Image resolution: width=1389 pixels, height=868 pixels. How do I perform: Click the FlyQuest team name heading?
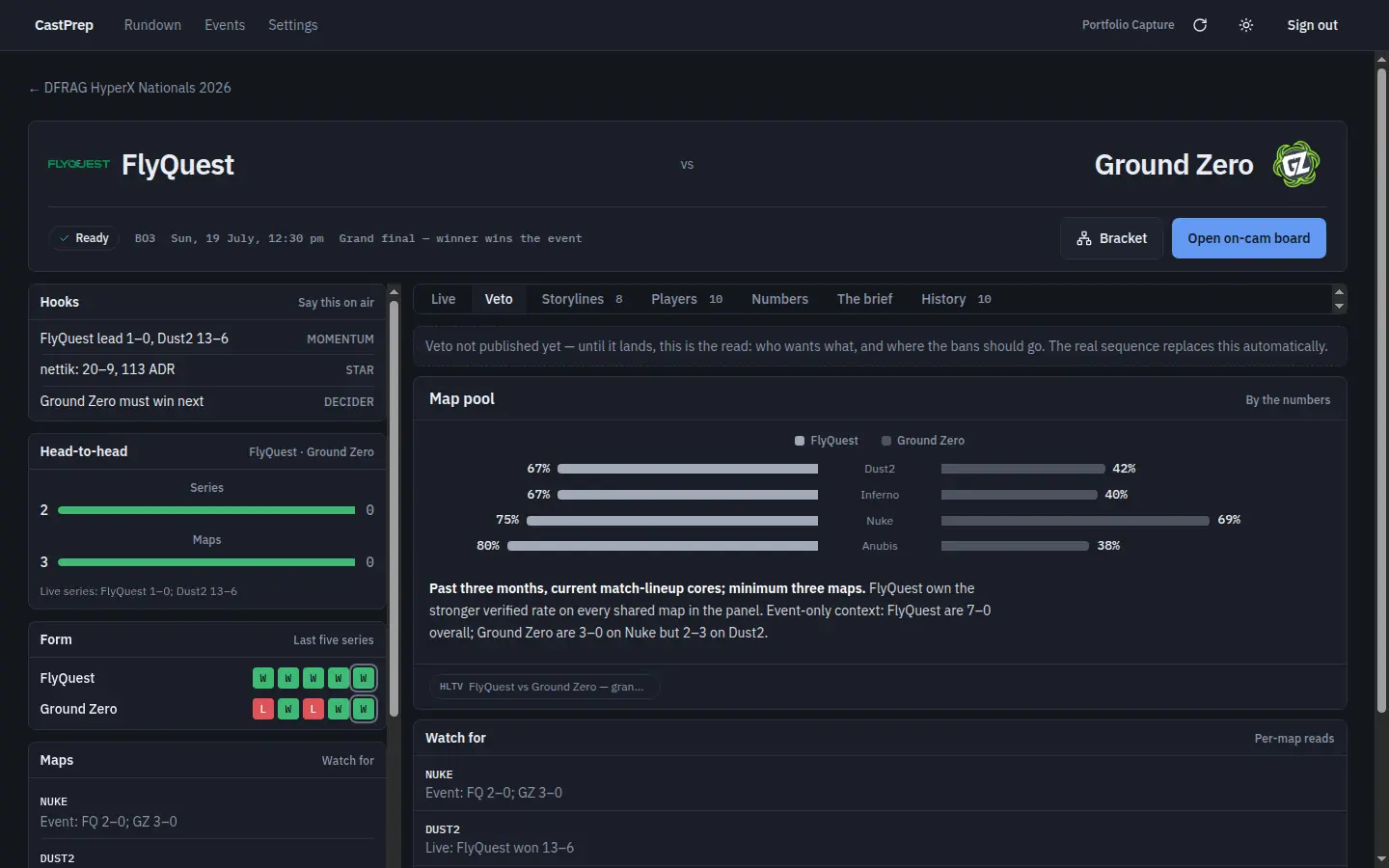coord(177,165)
